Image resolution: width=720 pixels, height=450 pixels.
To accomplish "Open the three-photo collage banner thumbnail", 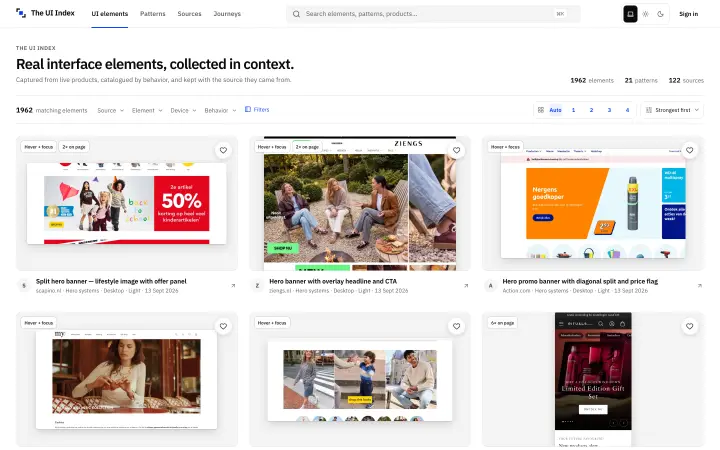I will pyautogui.click(x=360, y=381).
